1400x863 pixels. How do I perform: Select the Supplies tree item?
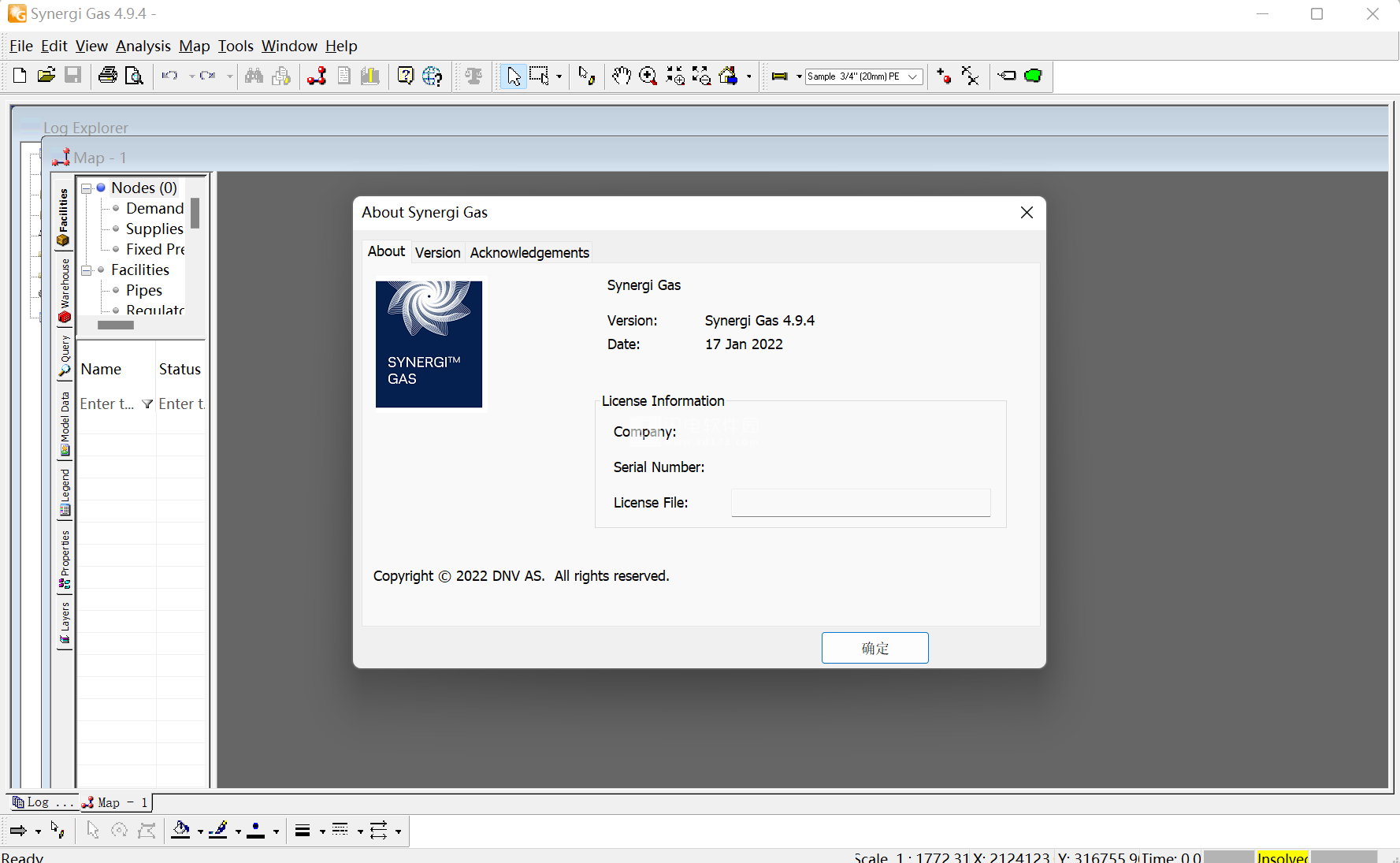[154, 229]
